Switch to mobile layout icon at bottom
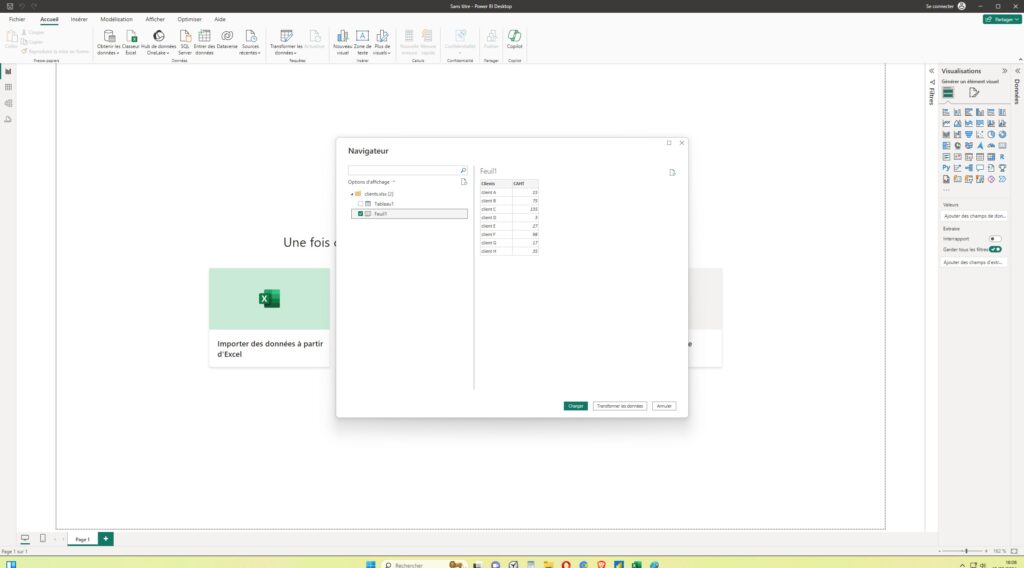 (x=43, y=539)
